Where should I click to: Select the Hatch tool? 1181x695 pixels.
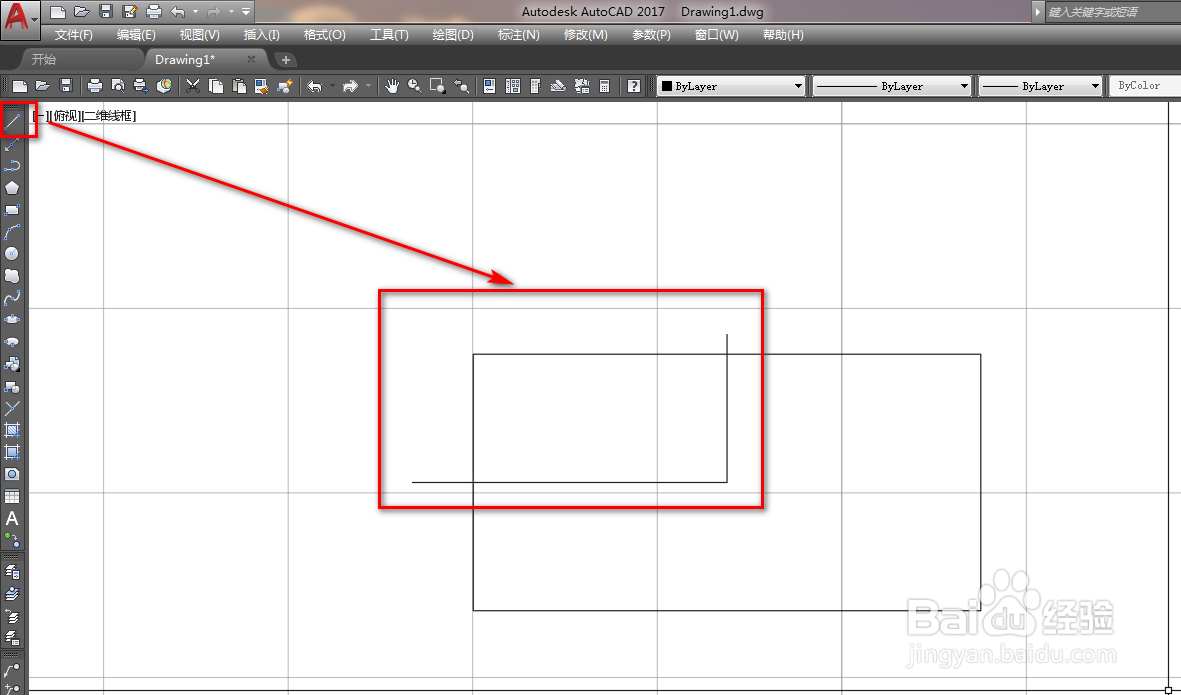[x=12, y=430]
